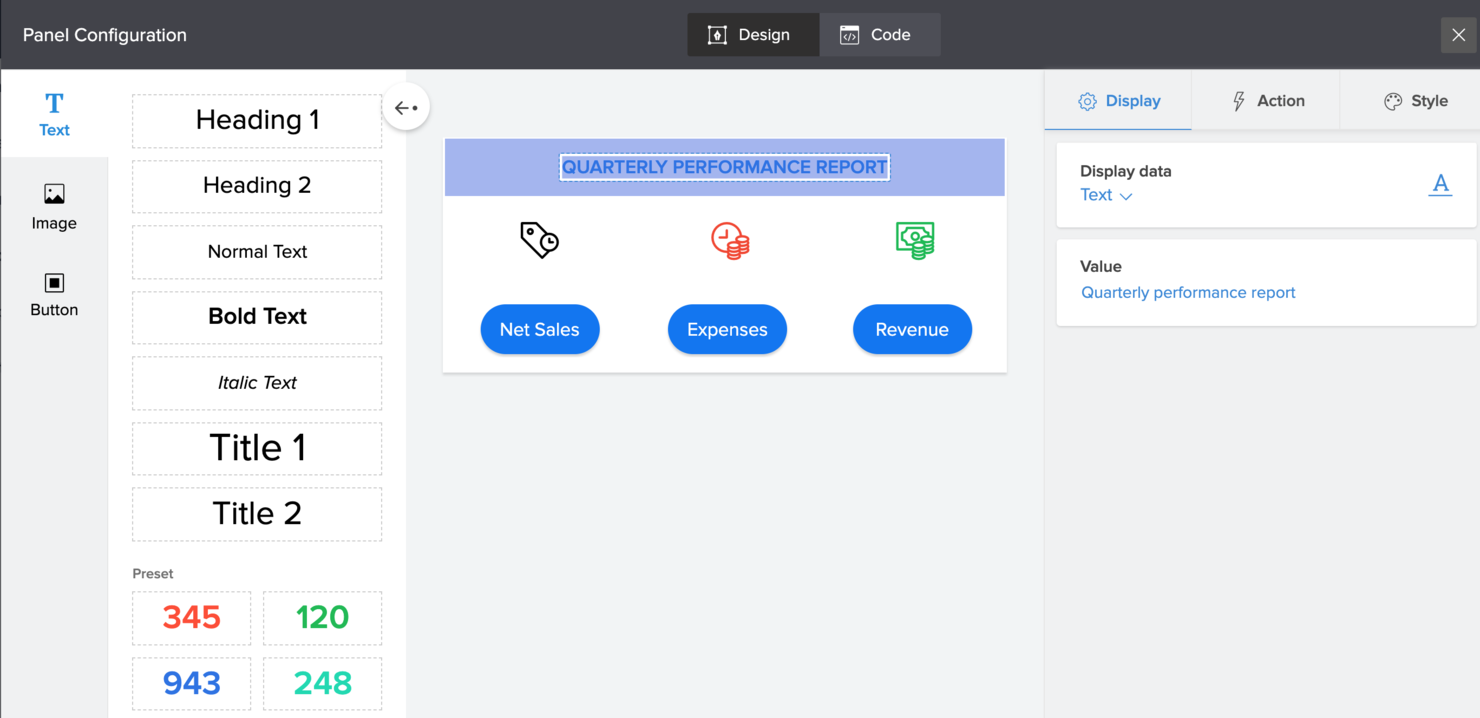Select the lightning bolt Action icon
The width and height of the screenshot is (1480, 718).
[1239, 100]
